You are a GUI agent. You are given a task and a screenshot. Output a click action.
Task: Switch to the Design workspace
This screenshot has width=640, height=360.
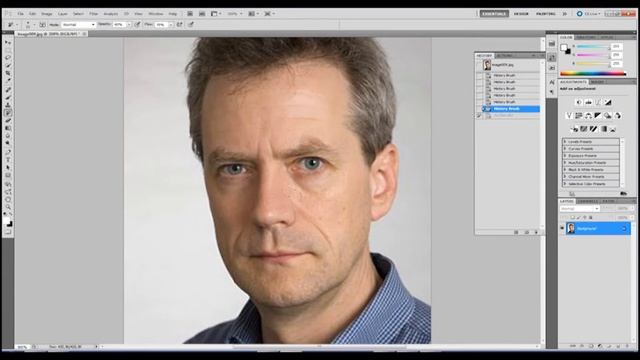click(521, 13)
